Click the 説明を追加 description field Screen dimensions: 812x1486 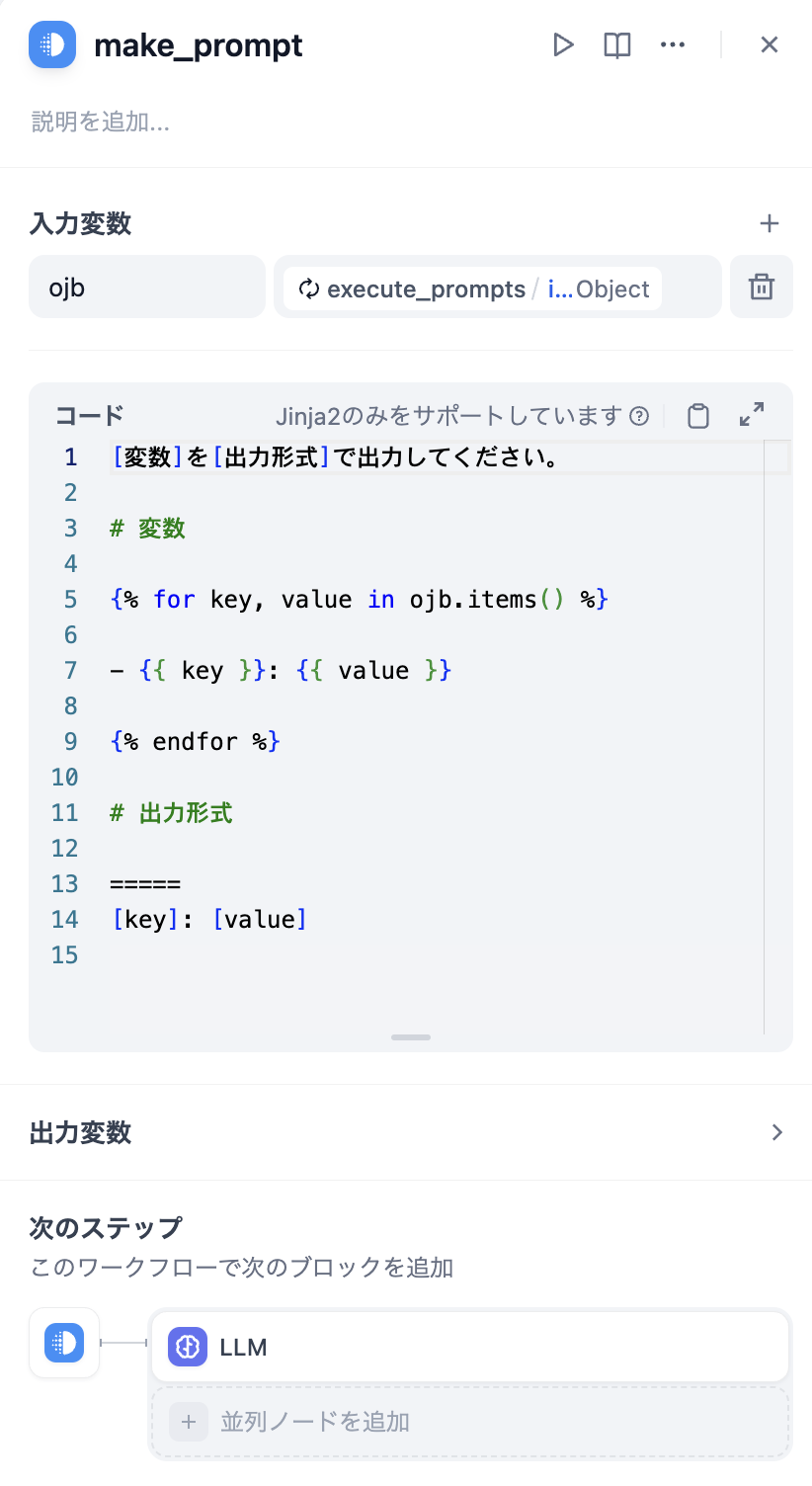pos(101,122)
